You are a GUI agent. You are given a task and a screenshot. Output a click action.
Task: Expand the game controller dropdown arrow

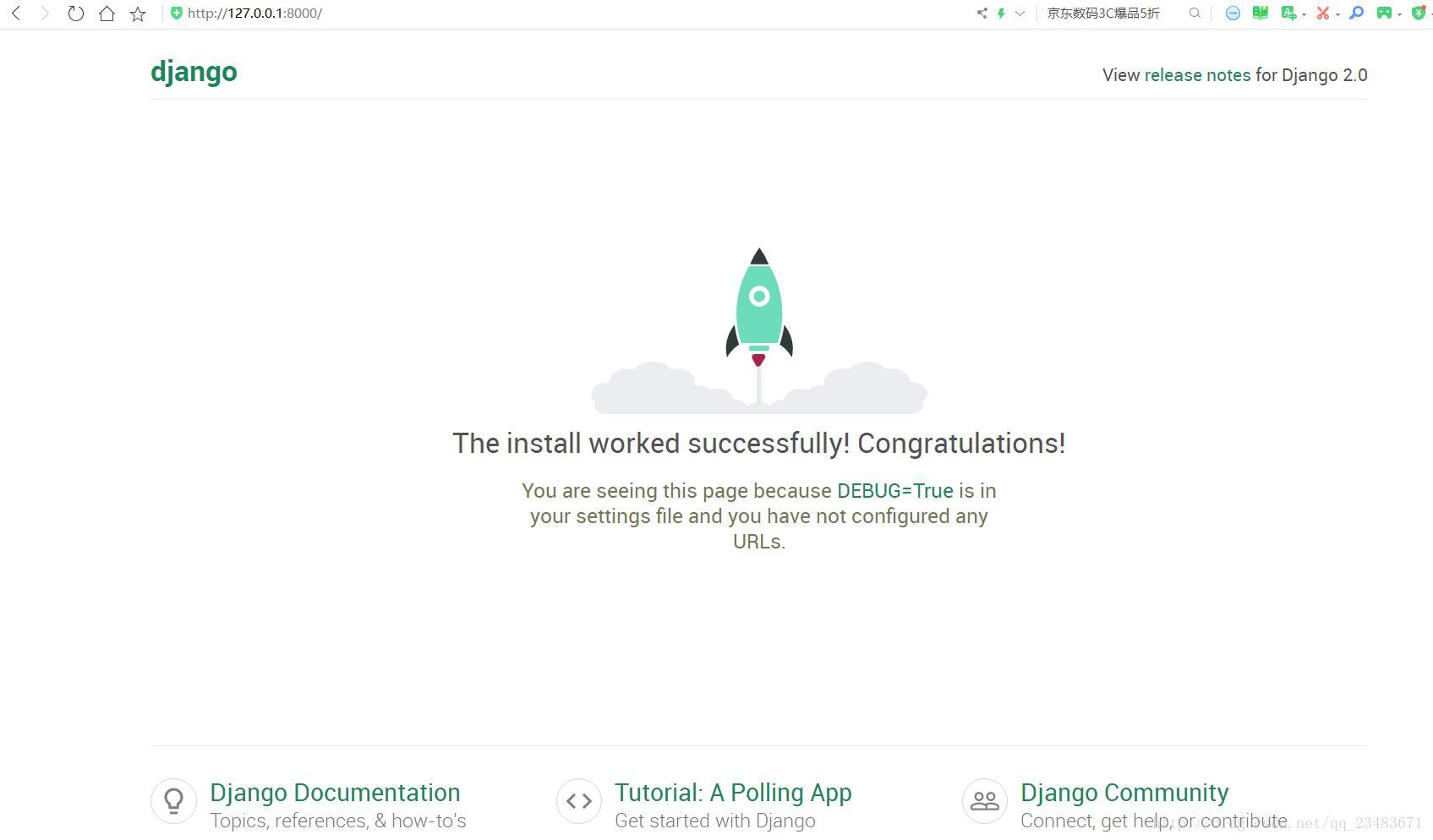pos(1399,14)
